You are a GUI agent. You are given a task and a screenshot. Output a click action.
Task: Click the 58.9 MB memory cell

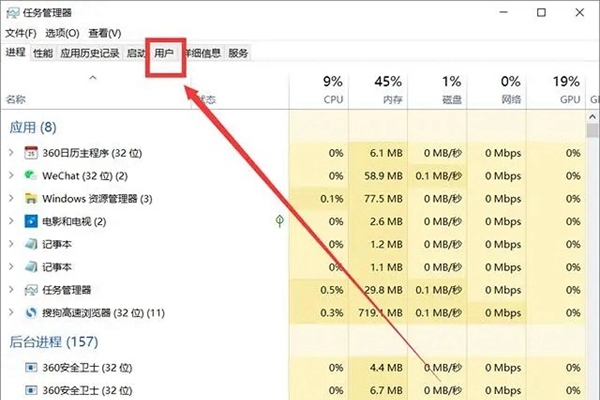383,176
